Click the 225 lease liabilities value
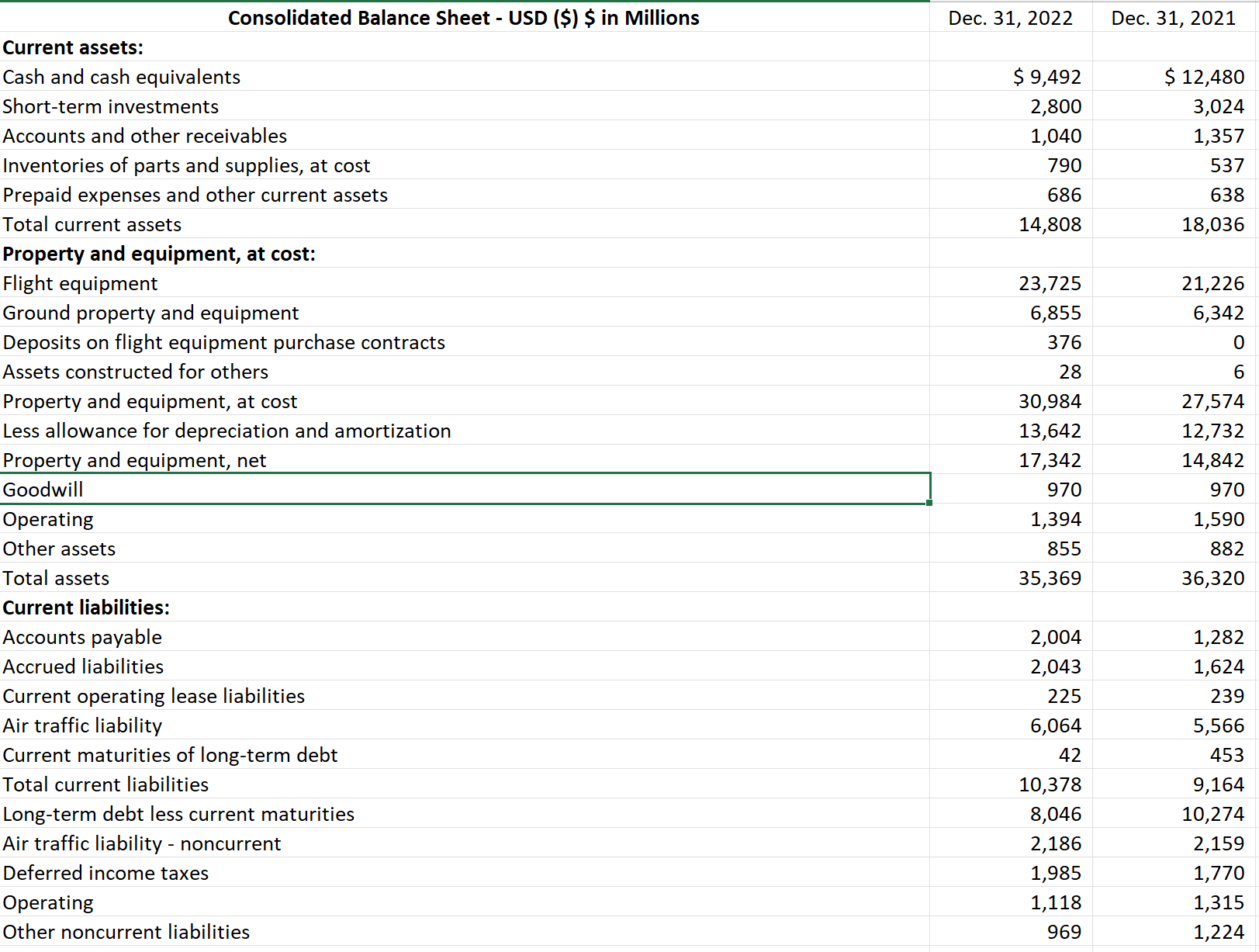The height and width of the screenshot is (952, 1259). pos(1064,696)
